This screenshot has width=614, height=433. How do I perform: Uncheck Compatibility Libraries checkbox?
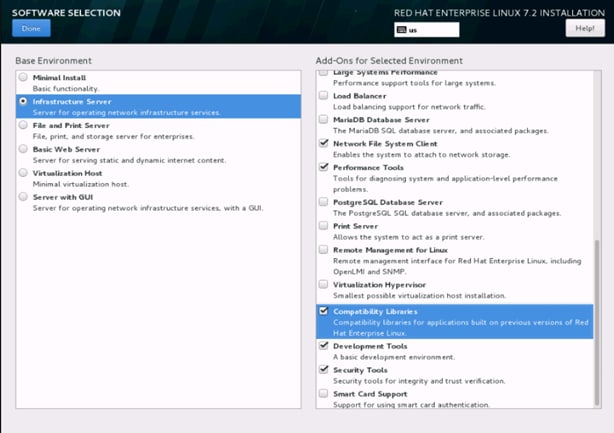(323, 311)
